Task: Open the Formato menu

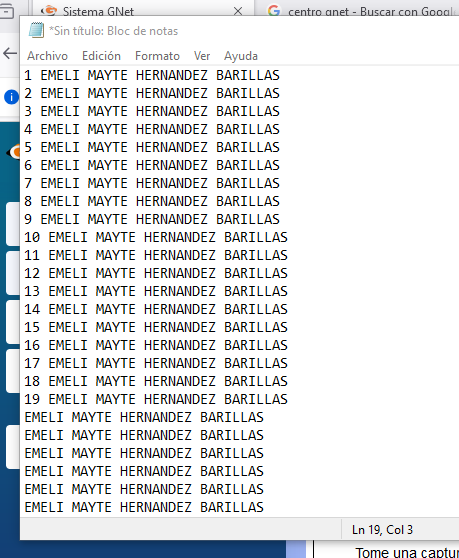Action: pyautogui.click(x=157, y=56)
